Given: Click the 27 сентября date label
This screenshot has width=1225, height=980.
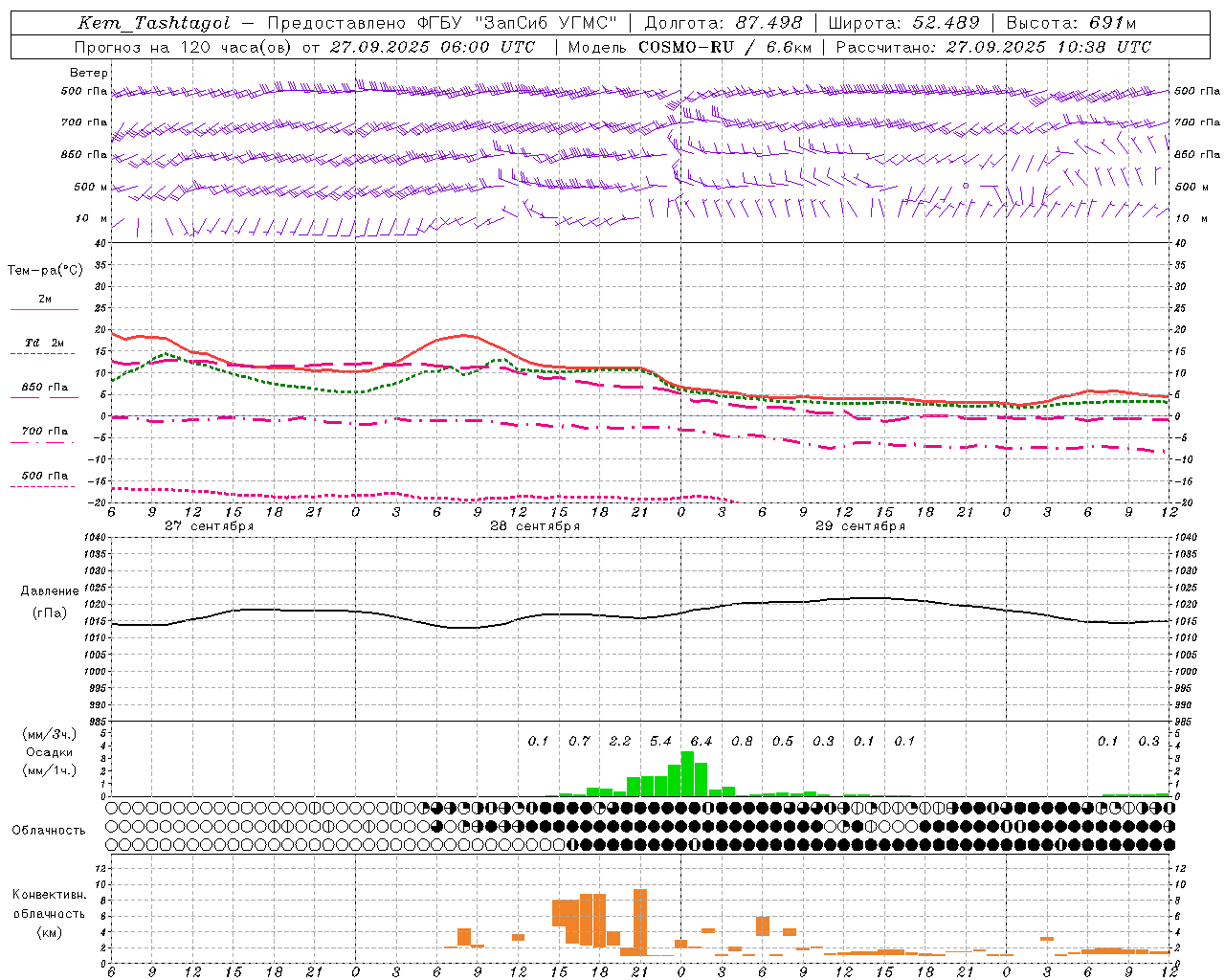Looking at the screenshot, I should [209, 526].
